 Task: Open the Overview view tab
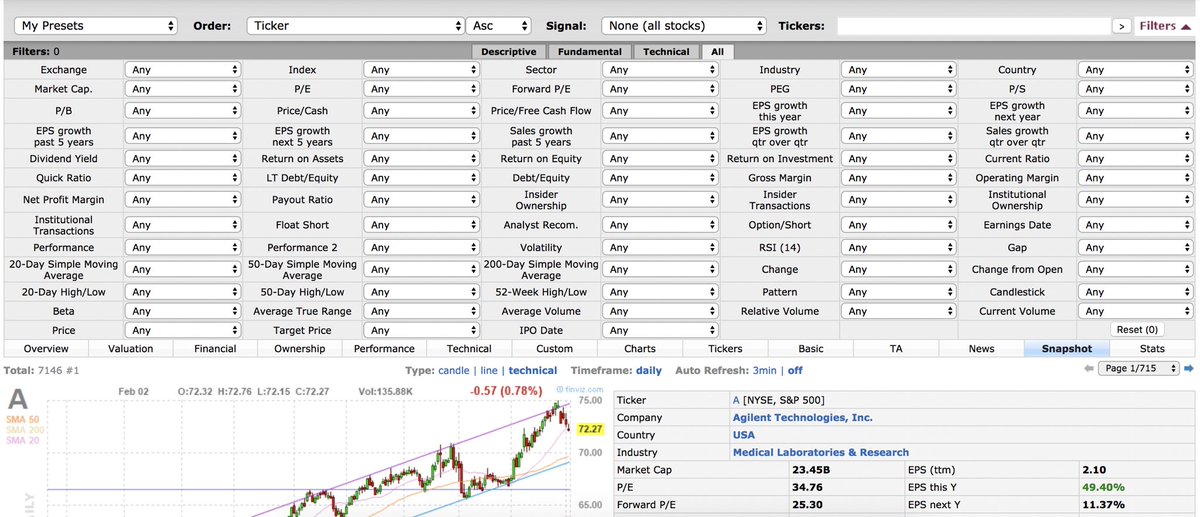pyautogui.click(x=46, y=349)
